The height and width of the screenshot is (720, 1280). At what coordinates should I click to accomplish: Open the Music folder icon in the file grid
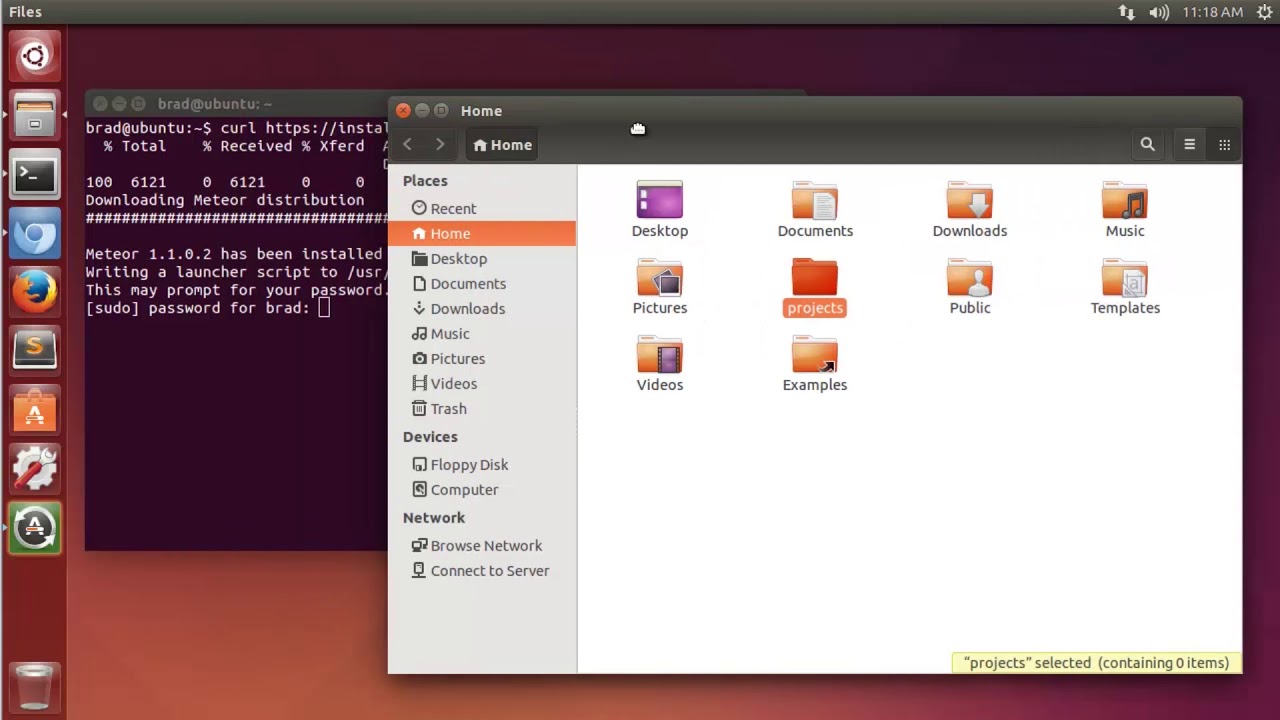tap(1125, 201)
